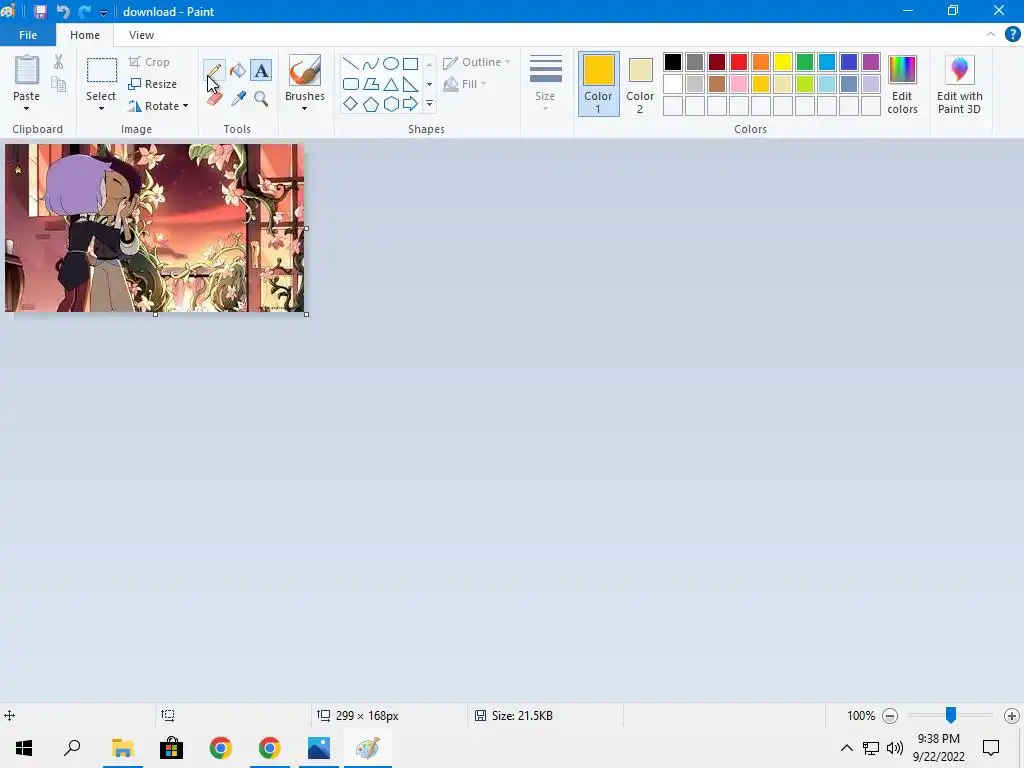
Task: Activate Color 2 selector
Action: click(640, 84)
